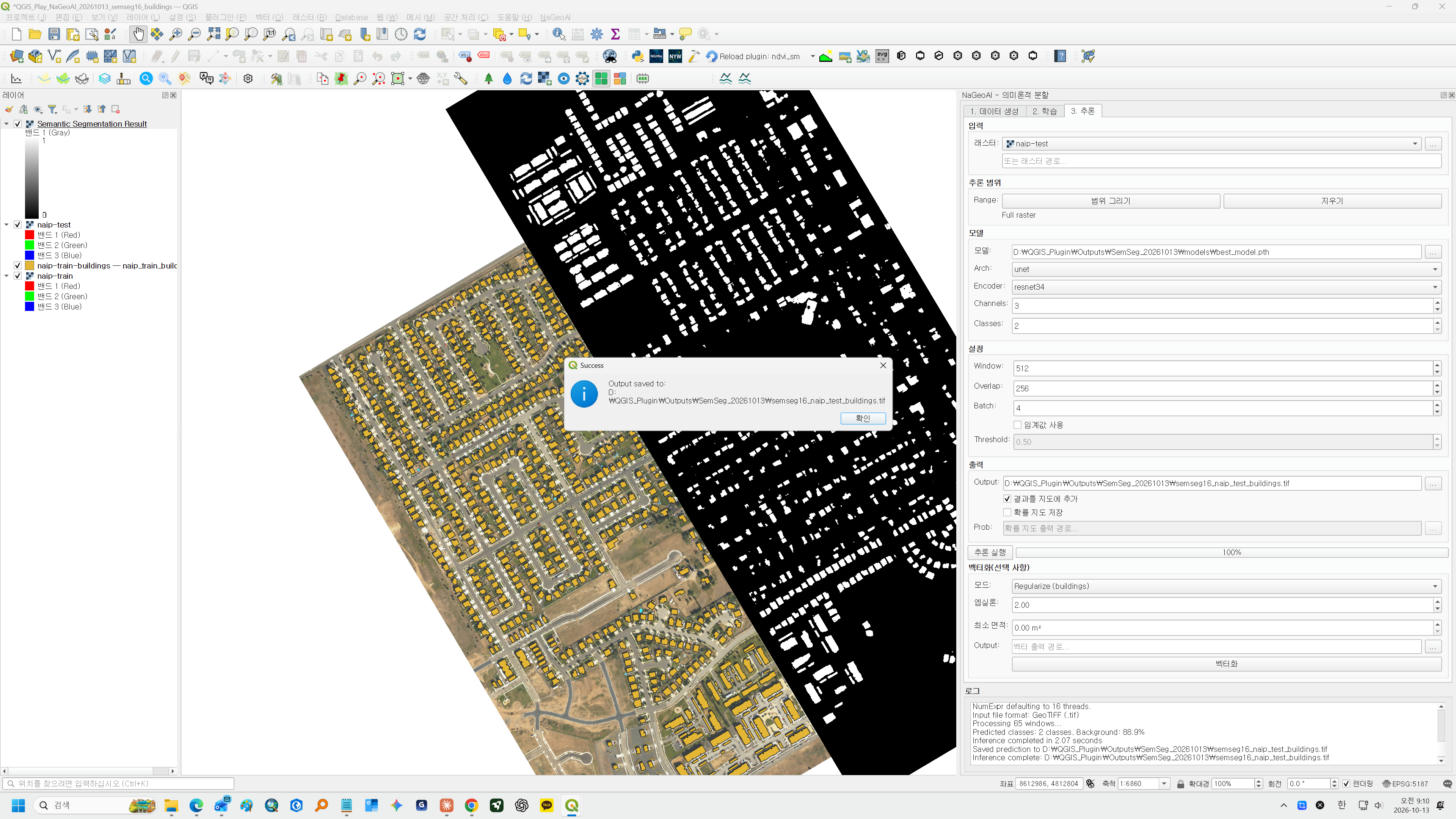Open File Explorer from the taskbar

click(171, 805)
